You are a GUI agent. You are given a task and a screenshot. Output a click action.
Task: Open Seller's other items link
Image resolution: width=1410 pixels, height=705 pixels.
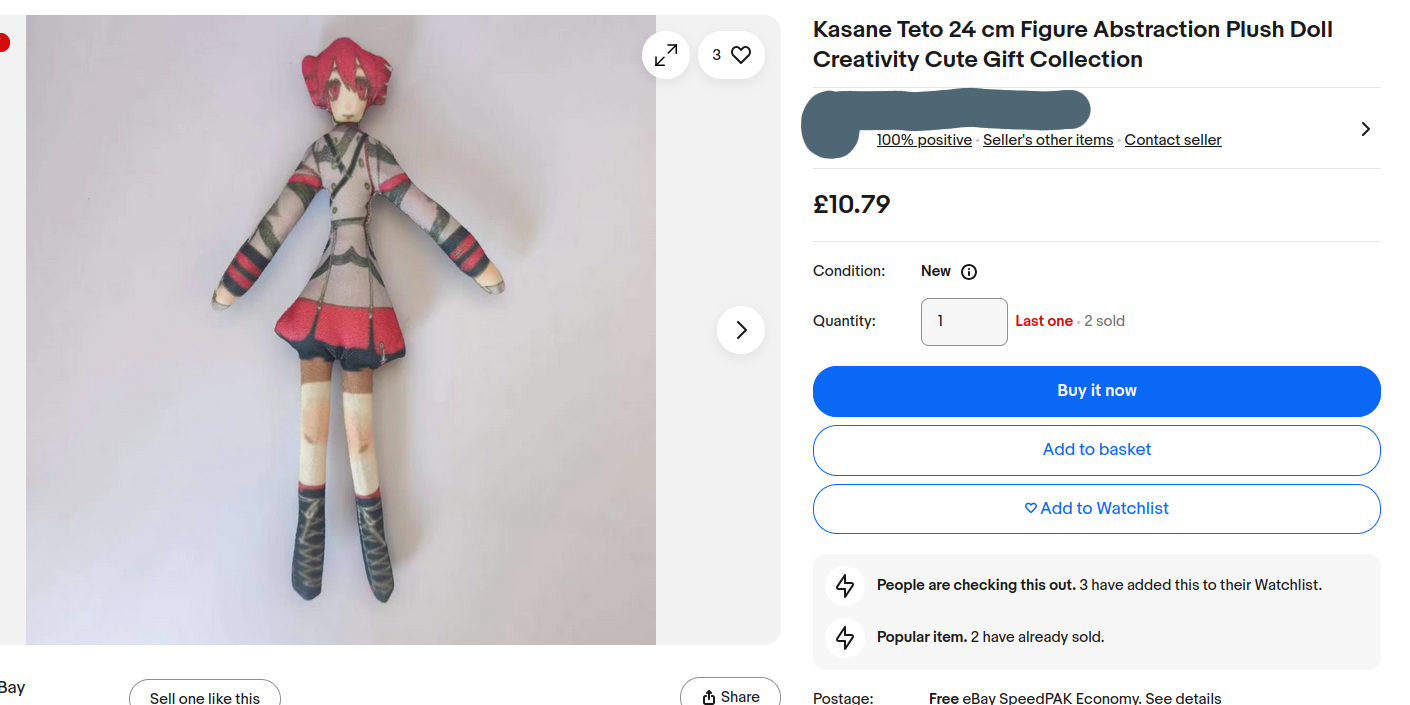tap(1048, 140)
